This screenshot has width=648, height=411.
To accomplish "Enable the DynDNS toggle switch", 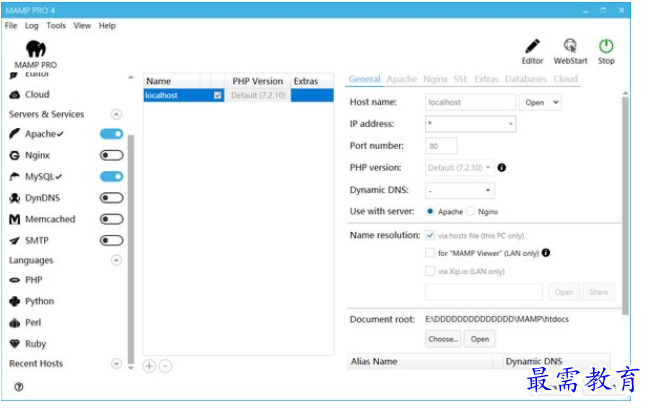I will (x=112, y=198).
